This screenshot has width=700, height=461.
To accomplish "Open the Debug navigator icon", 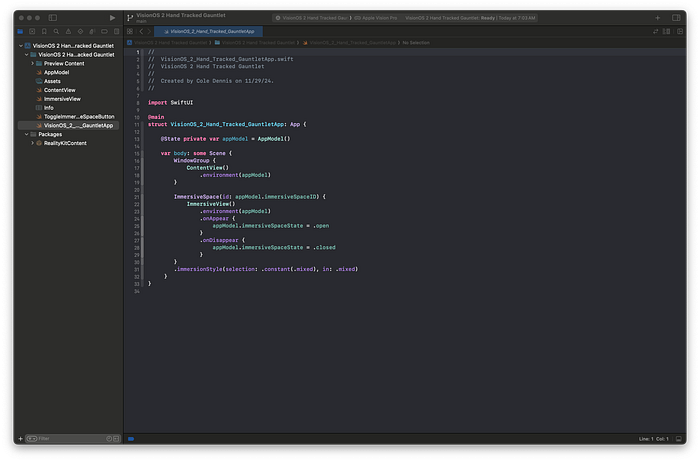I will [x=92, y=32].
